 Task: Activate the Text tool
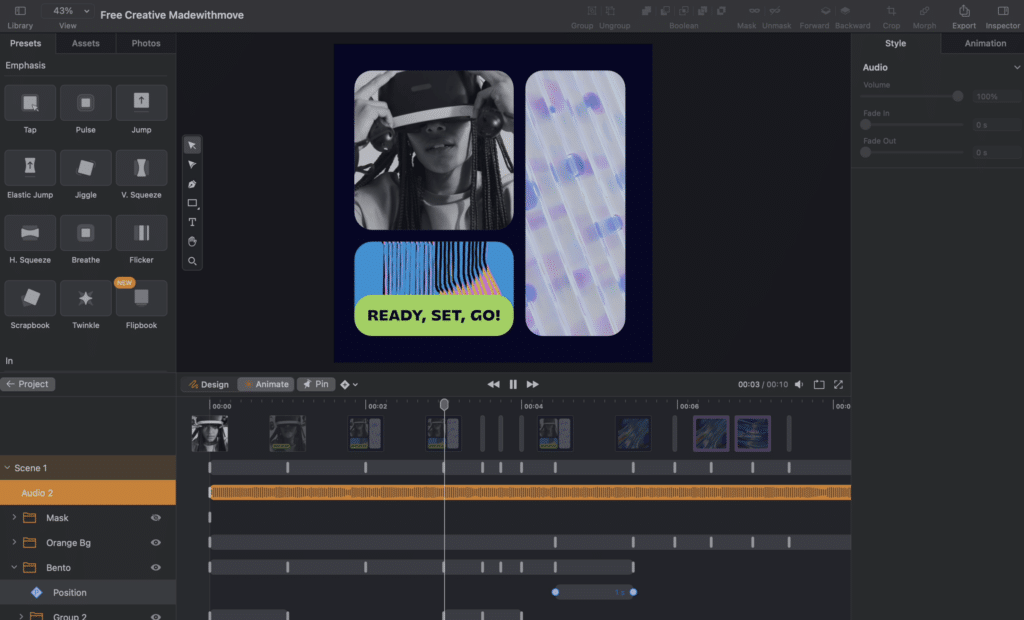pos(192,221)
